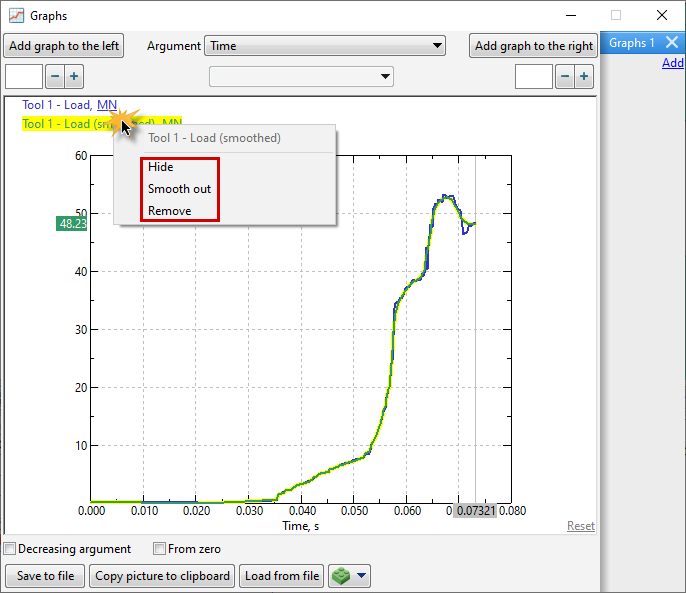The height and width of the screenshot is (593, 686).
Task: Enable the Decreasing argument checkbox
Action: point(10,549)
